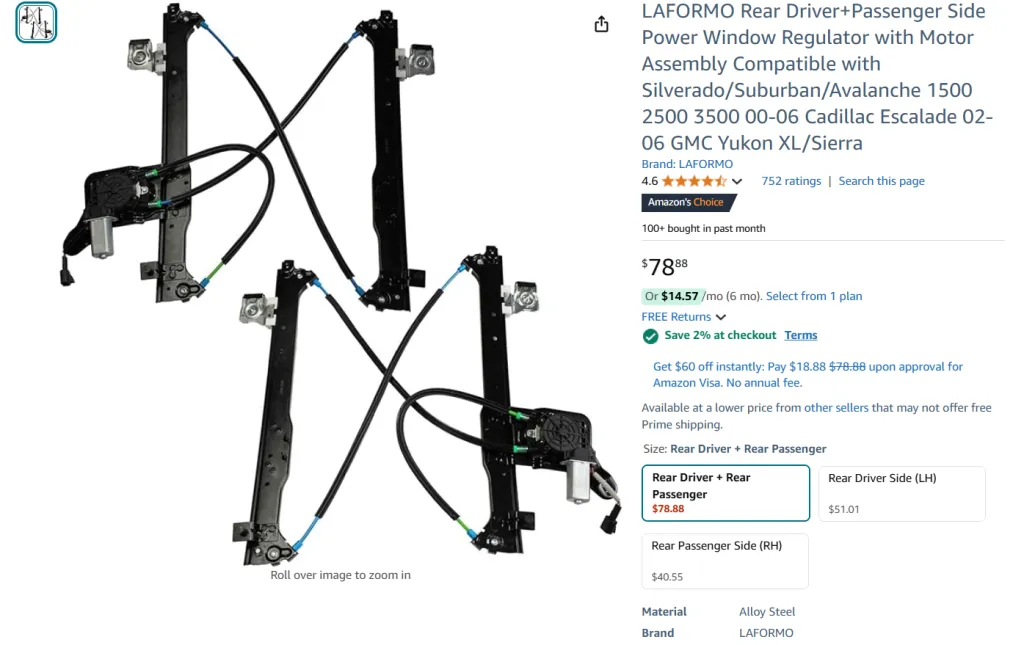Select Rear Driver + Rear Passenger size option
Screen dimensions: 1024x645
click(726, 493)
